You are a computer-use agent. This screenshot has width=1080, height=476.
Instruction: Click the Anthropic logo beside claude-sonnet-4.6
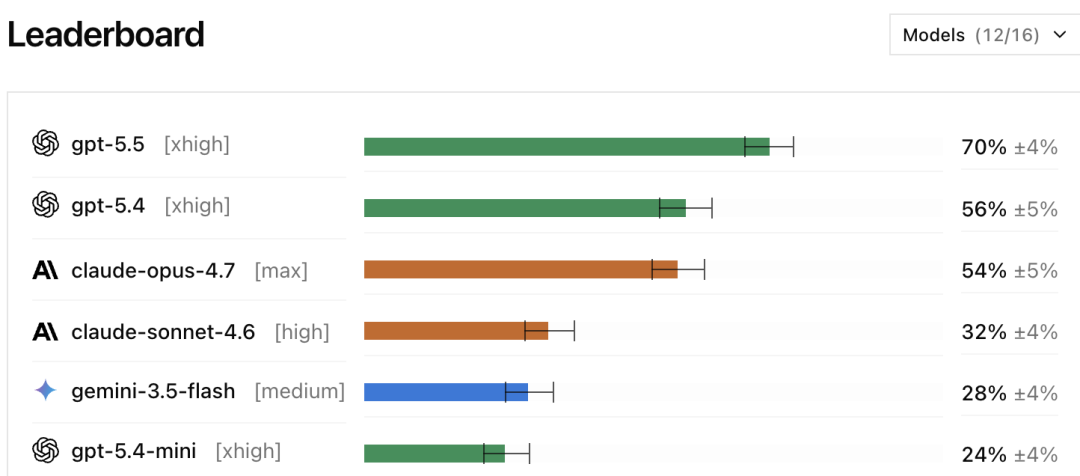(x=45, y=333)
